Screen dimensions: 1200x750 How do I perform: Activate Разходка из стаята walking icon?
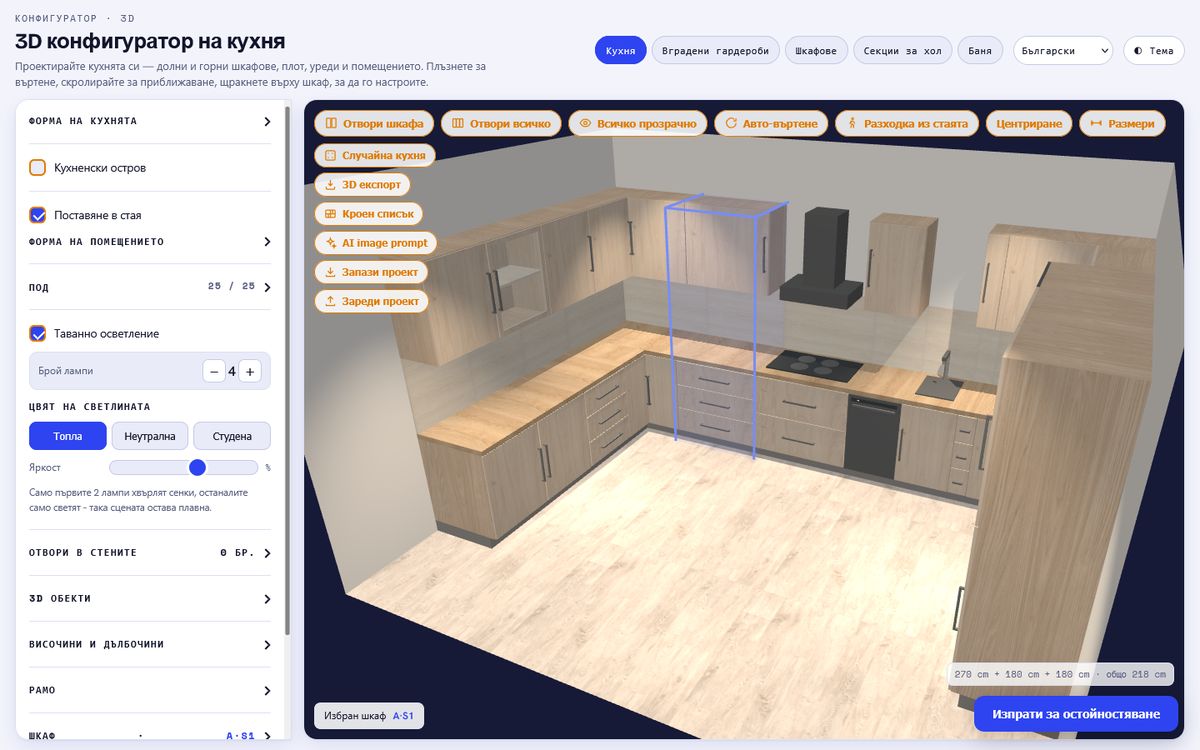click(852, 124)
